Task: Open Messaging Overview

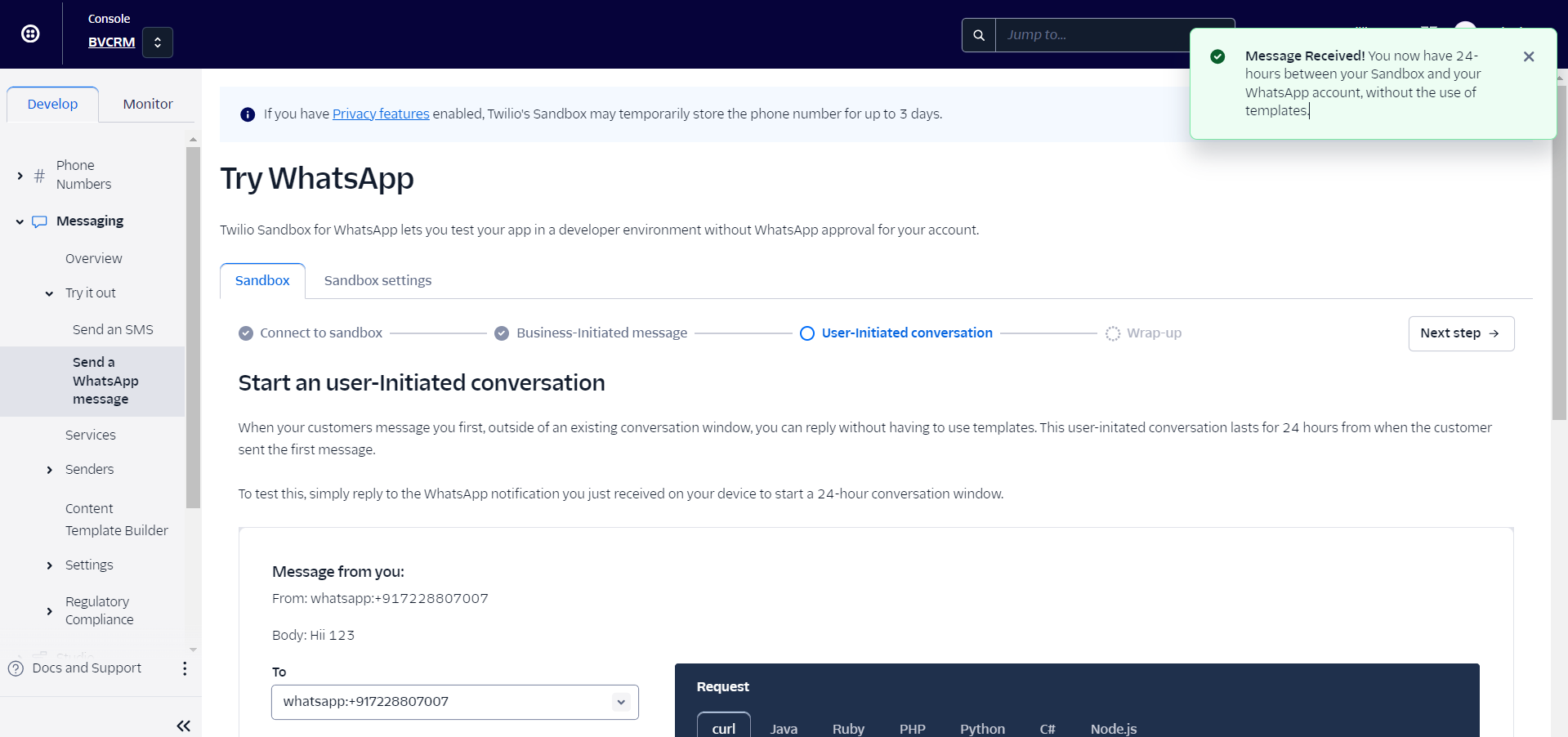Action: pyautogui.click(x=94, y=258)
